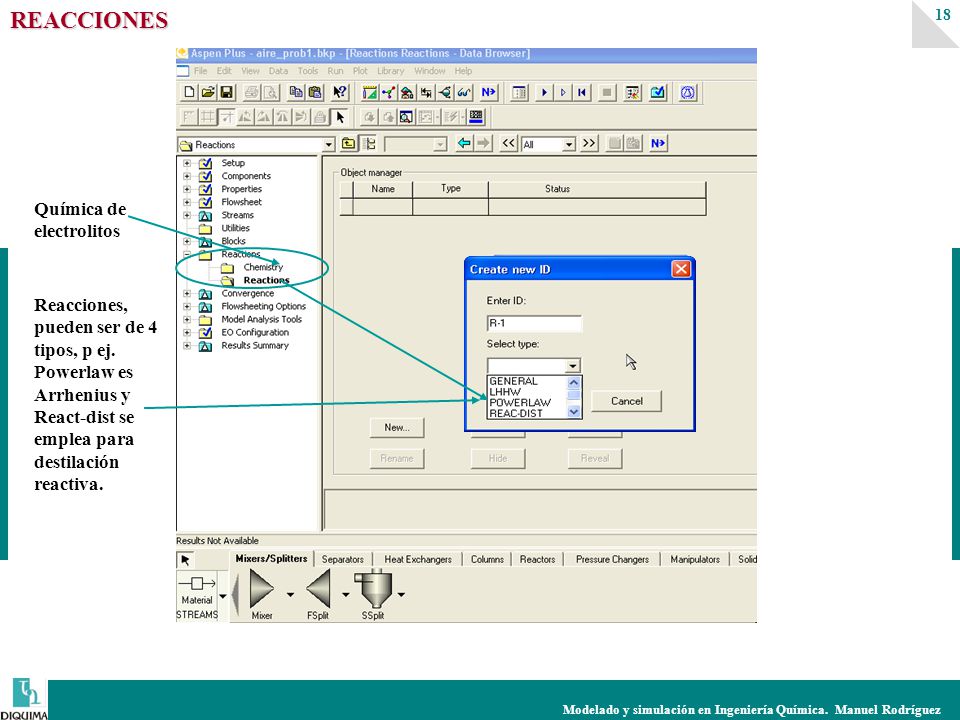Screen dimensions: 960x720
Task: Select the Chemistry folder in tree
Action: pyautogui.click(x=263, y=267)
